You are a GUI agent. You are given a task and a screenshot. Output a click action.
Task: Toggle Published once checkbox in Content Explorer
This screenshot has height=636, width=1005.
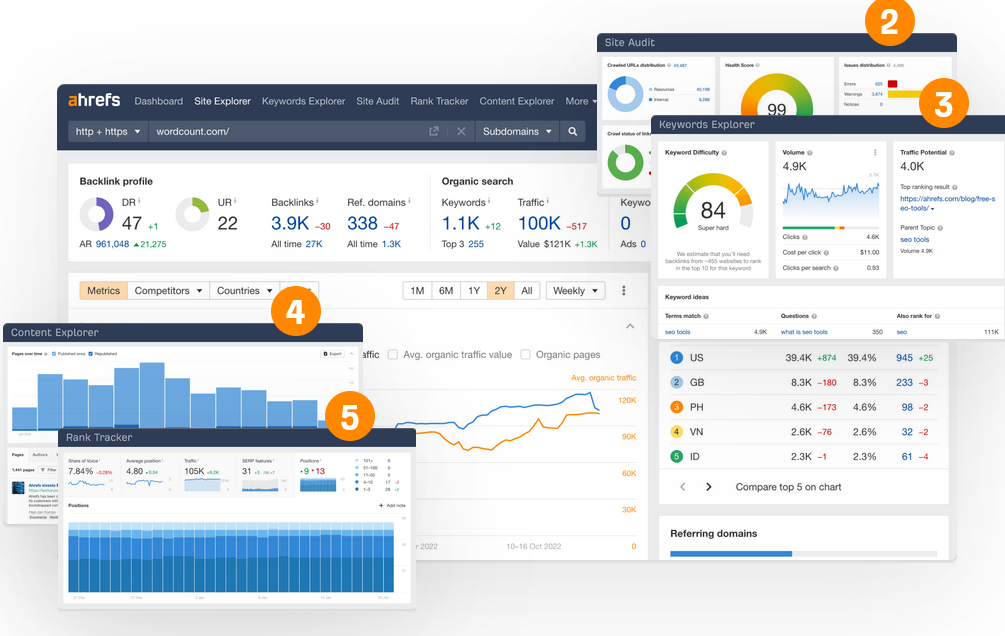[x=54, y=354]
